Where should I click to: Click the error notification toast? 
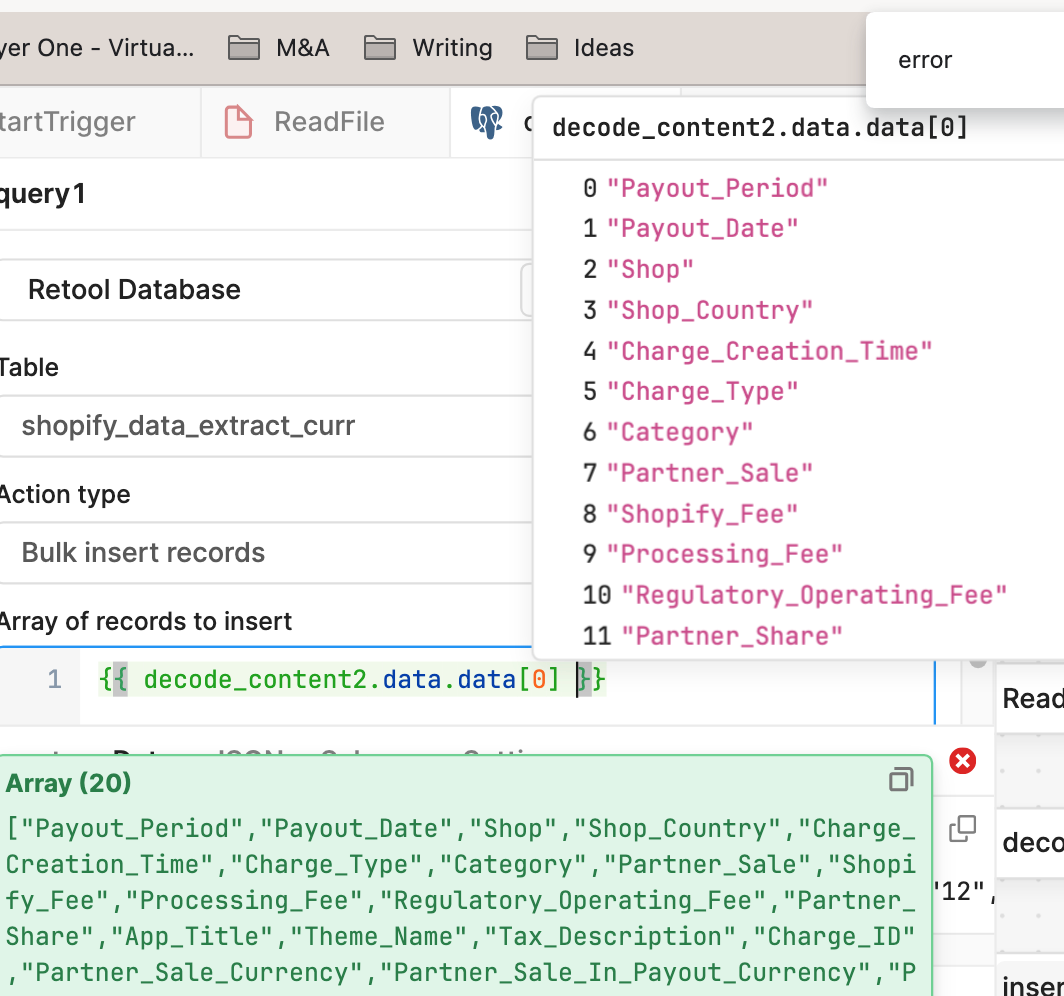(x=965, y=60)
